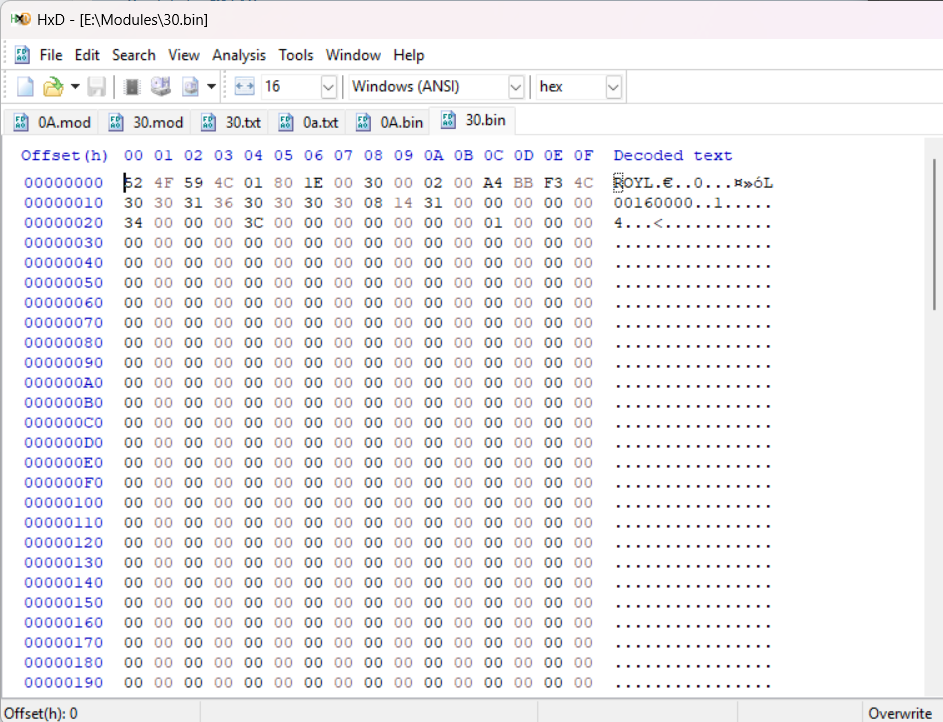Click decoded text 00160000..1 in second row
This screenshot has width=943, height=722.
(x=668, y=203)
